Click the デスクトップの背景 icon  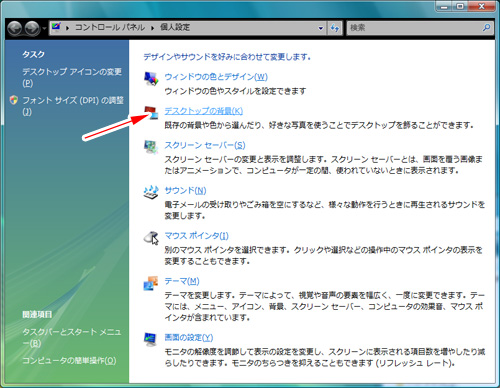(151, 113)
